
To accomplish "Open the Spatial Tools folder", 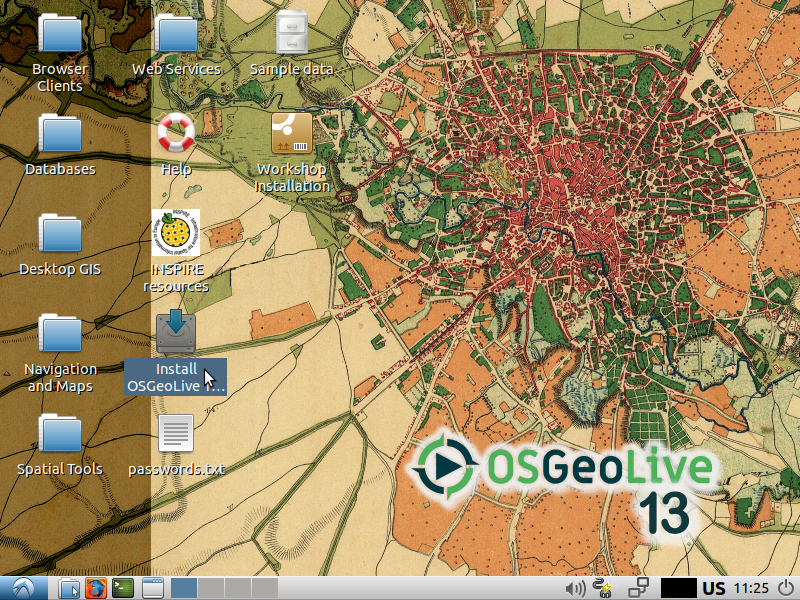I will 60,433.
